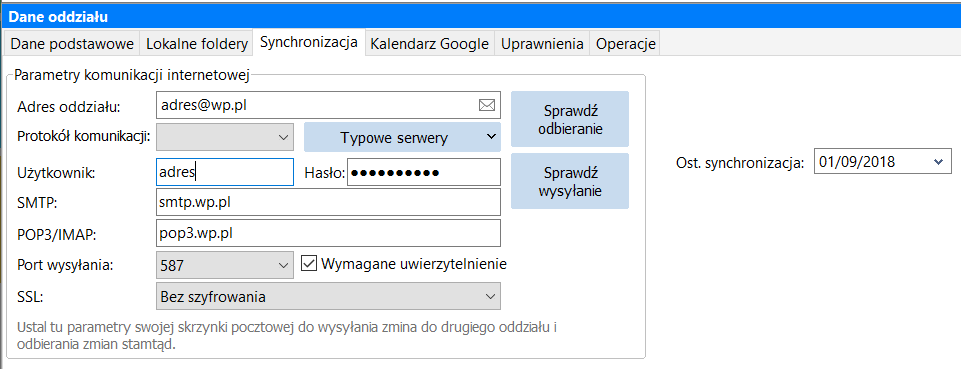
Task: Expand the Typowe serwery dropdown button
Action: click(402, 137)
